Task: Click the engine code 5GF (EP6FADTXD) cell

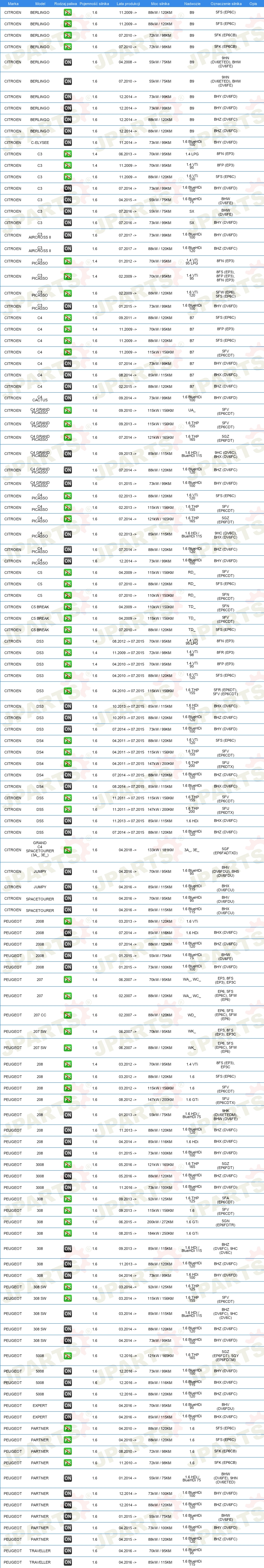Action: click(x=226, y=850)
